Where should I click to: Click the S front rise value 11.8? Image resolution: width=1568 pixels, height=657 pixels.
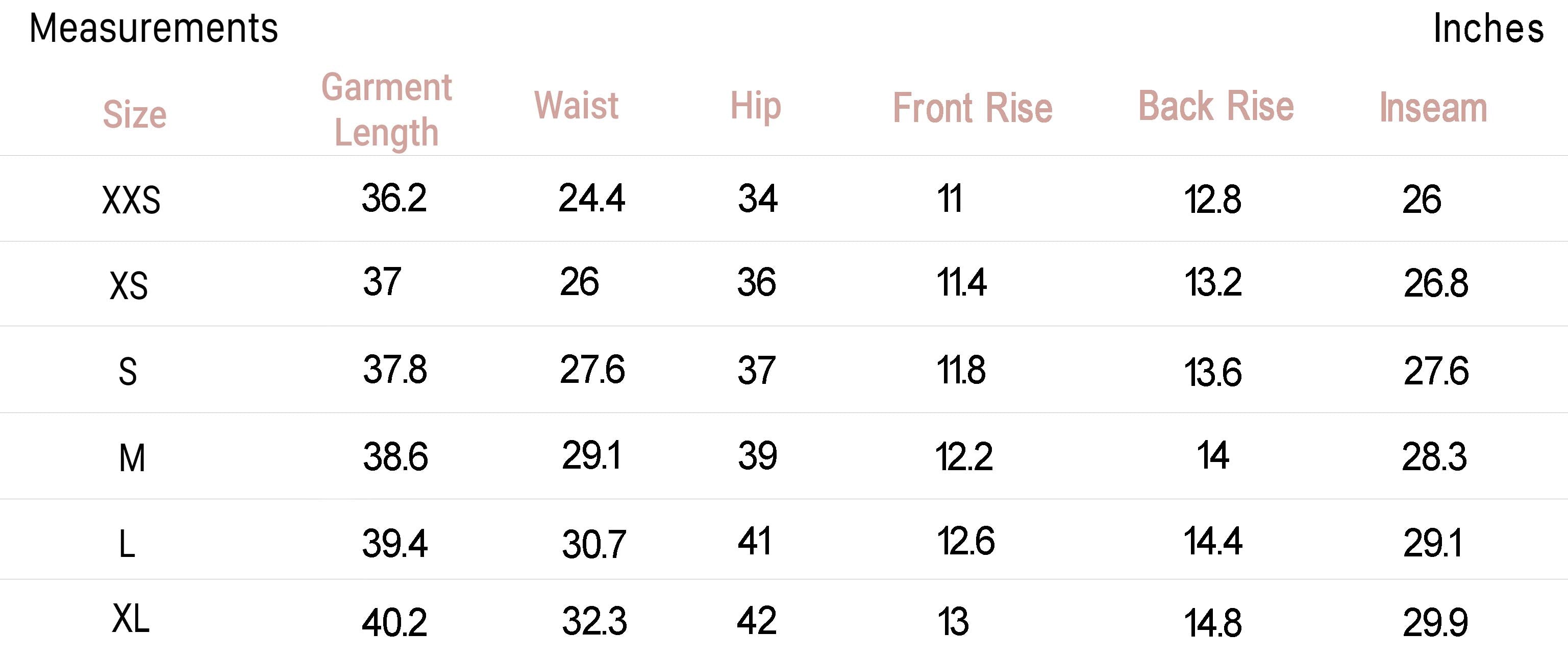coord(960,370)
